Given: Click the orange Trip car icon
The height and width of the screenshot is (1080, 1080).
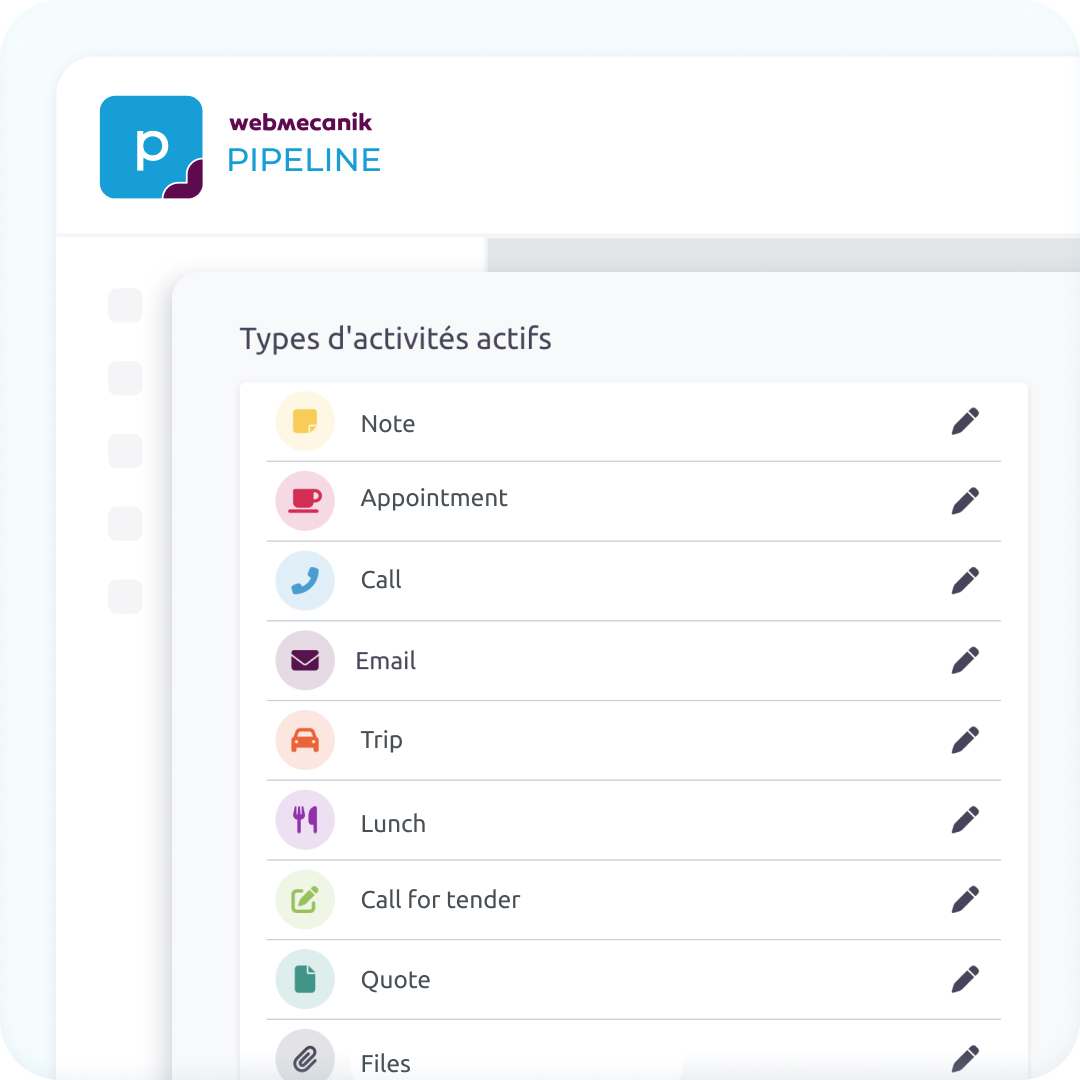Looking at the screenshot, I should [x=305, y=740].
